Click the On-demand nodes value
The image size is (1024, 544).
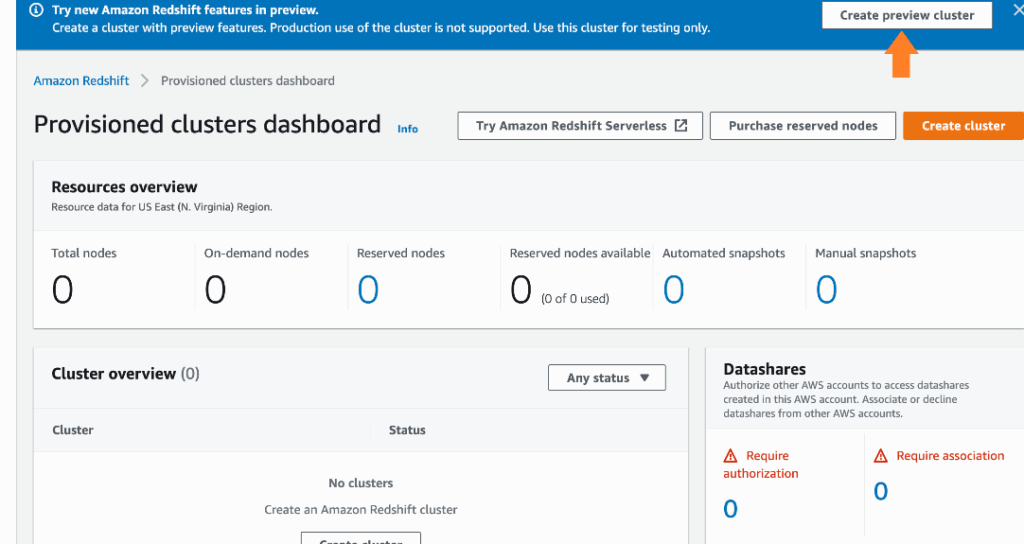coord(215,289)
